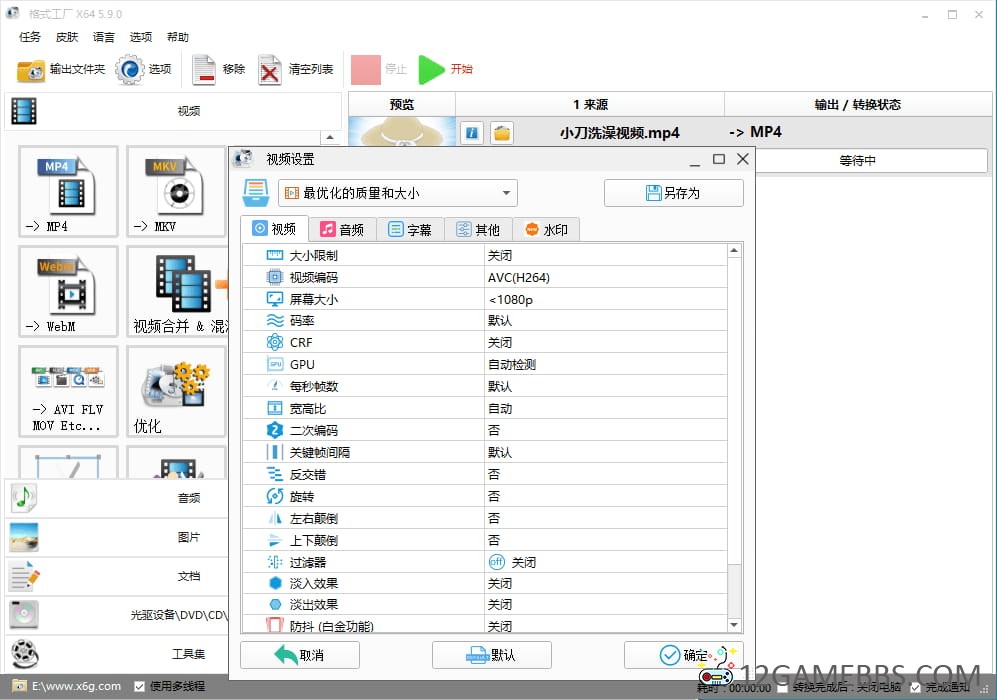Switch to the 字幕 tab
This screenshot has height=700, width=997.
411,230
